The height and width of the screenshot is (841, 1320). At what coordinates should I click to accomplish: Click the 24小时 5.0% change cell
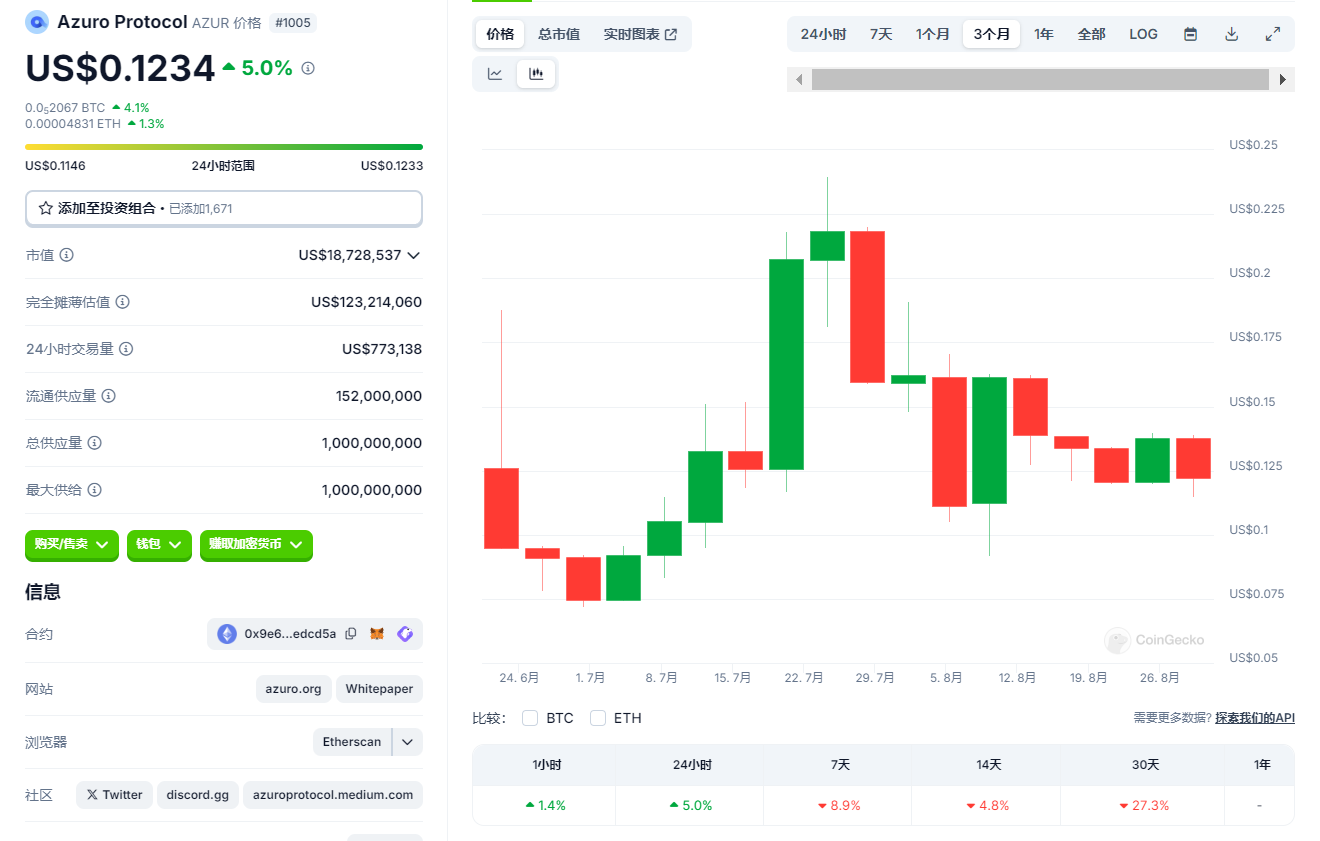point(690,805)
